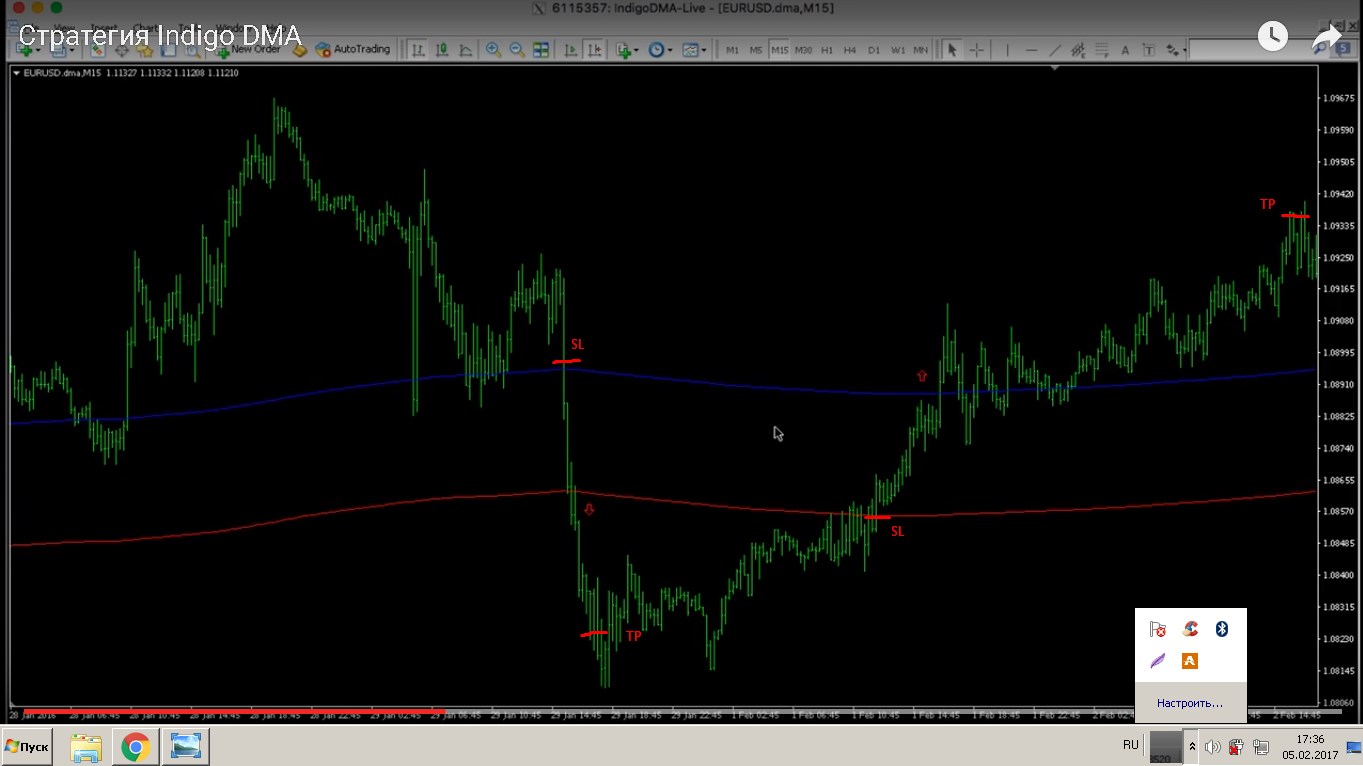Open the indicators list dropdown

pos(627,50)
